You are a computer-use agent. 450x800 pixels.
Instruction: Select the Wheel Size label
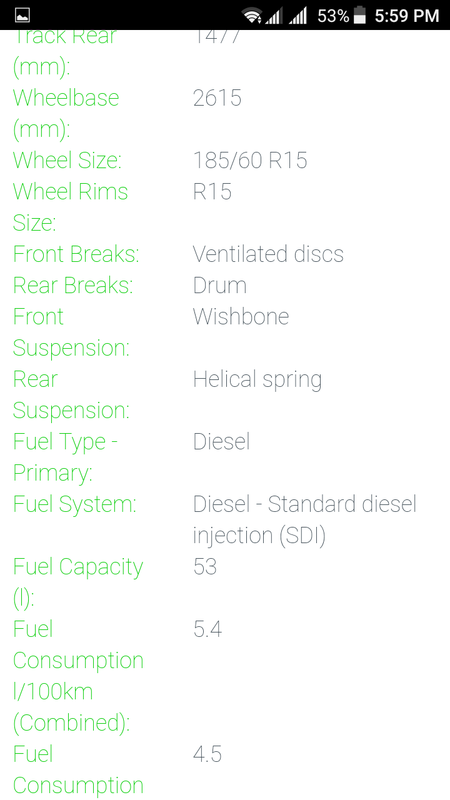(67, 161)
